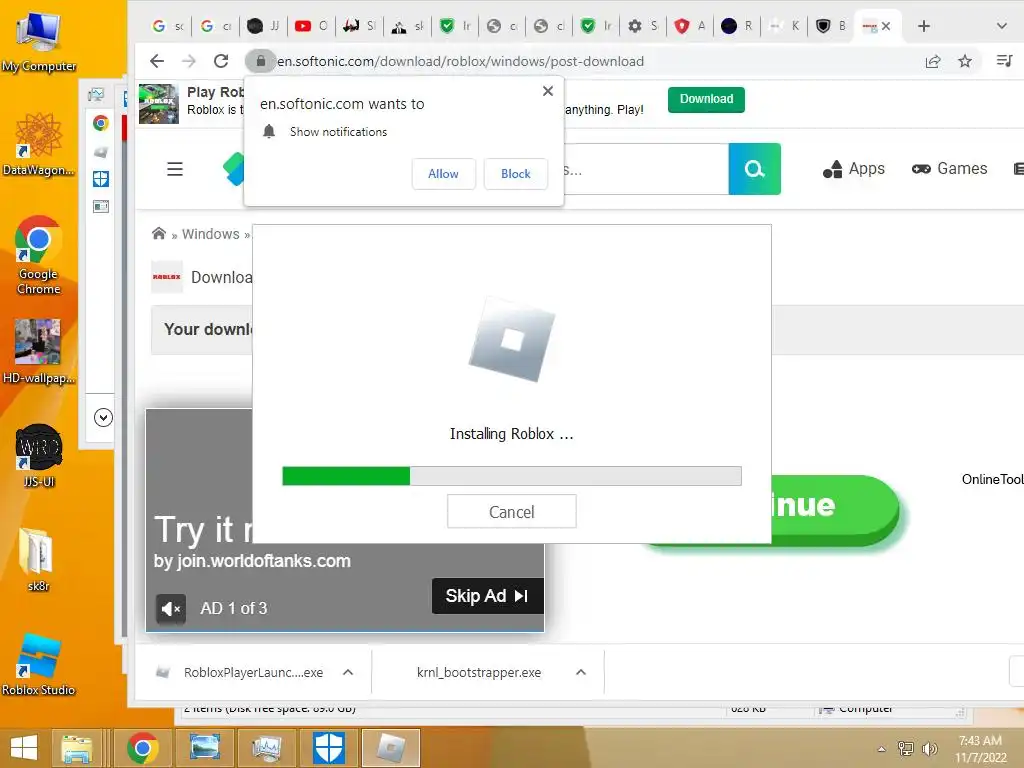Unmute the ad with speaker icon
This screenshot has height=768, width=1024.
point(170,609)
